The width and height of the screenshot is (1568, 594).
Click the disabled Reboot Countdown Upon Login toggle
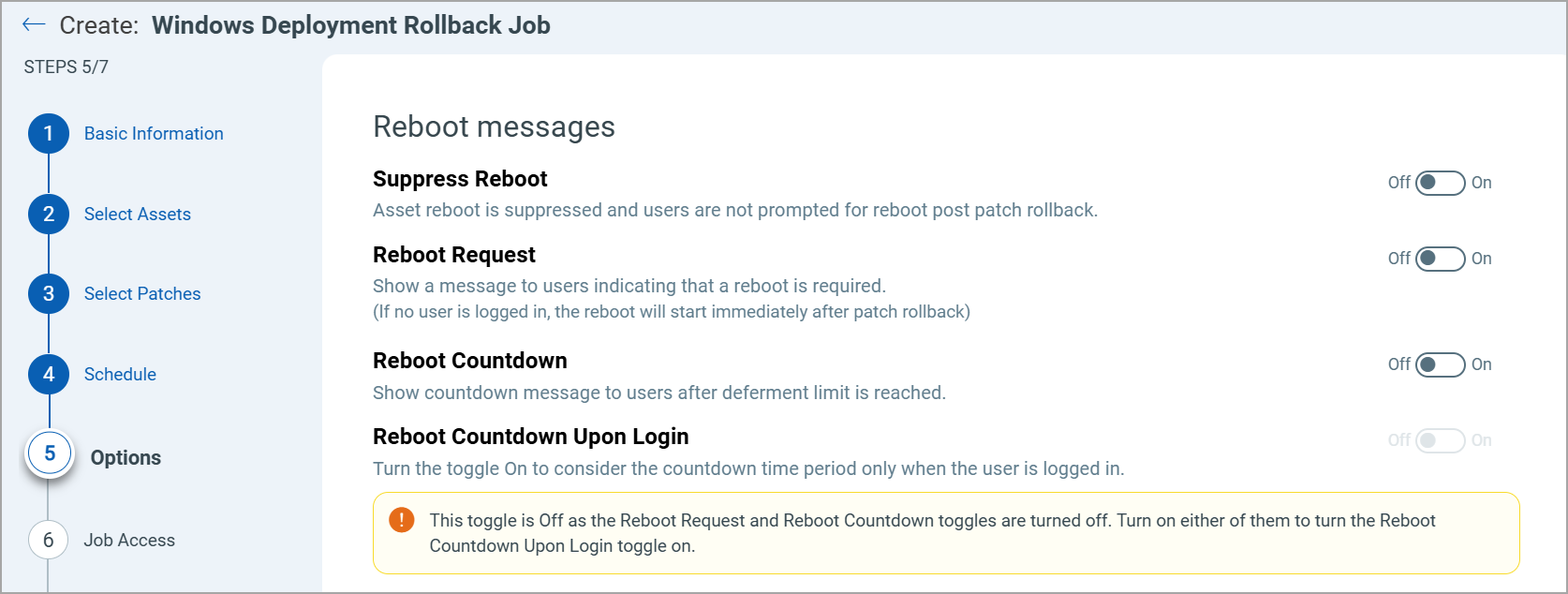pyautogui.click(x=1440, y=440)
